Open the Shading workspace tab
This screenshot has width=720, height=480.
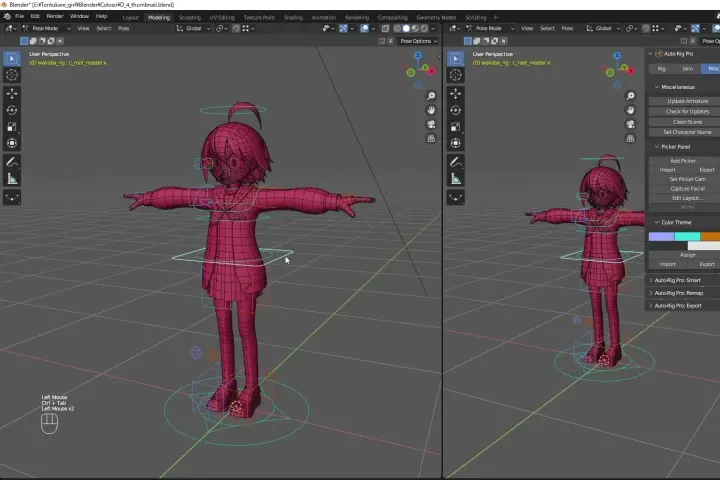[293, 17]
